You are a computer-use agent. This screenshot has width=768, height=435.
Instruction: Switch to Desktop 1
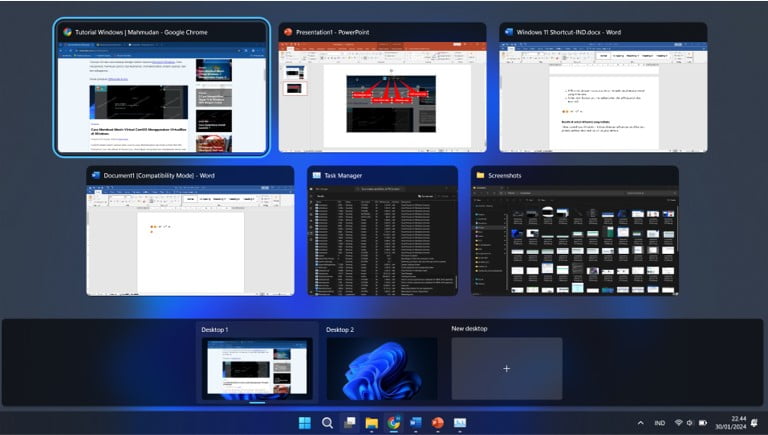[x=257, y=368]
